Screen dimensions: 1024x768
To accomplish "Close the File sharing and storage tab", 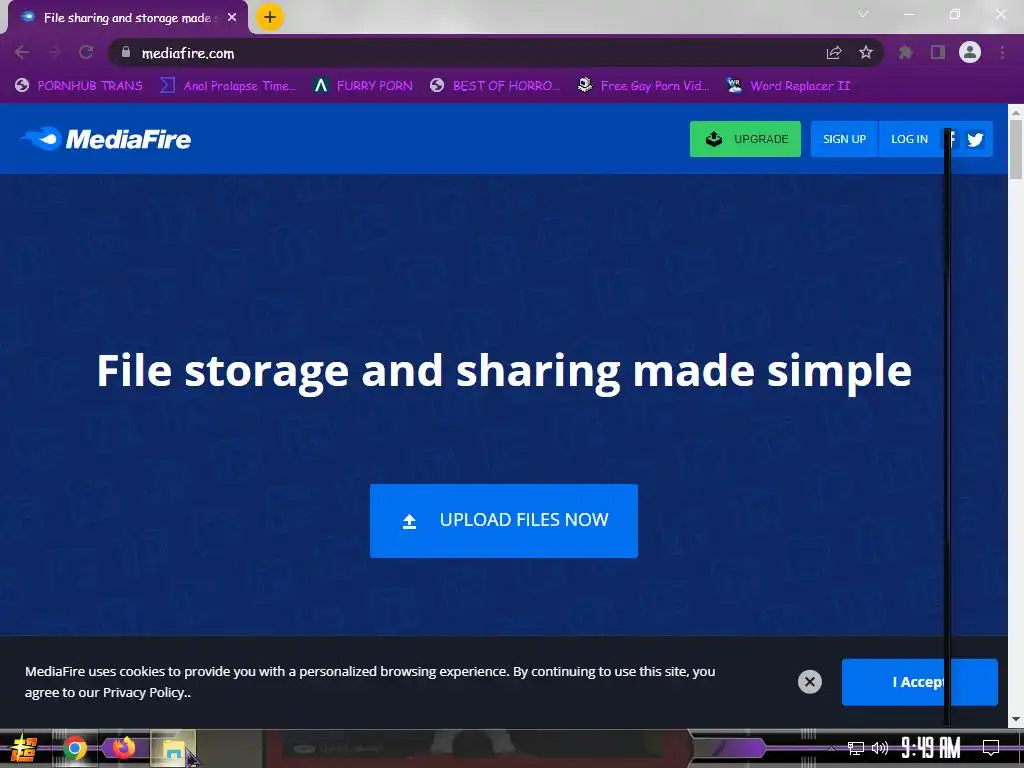I will pyautogui.click(x=232, y=18).
